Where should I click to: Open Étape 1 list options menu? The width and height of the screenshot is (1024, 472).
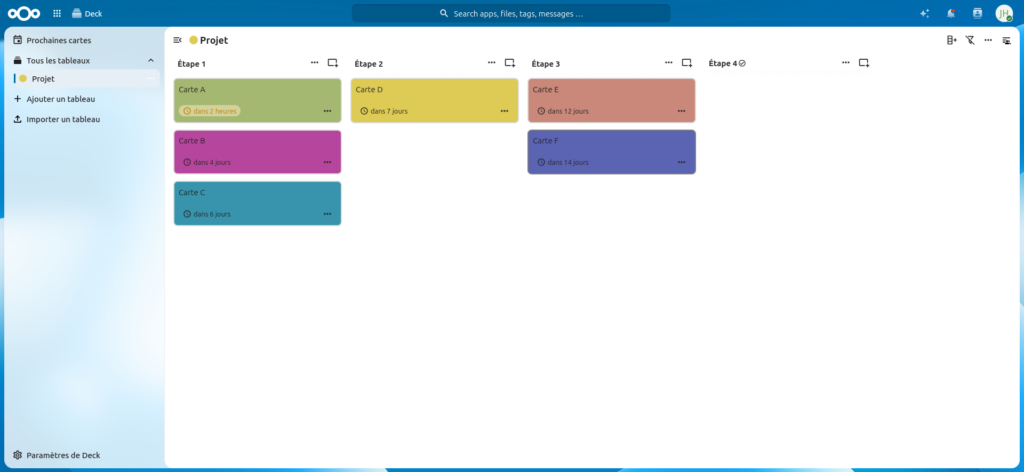click(315, 63)
